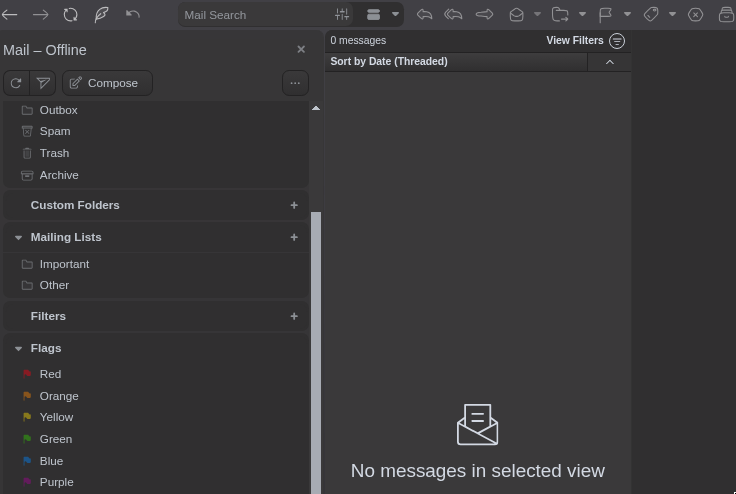736x494 pixels.
Task: Select the Yellow flag
Action: [156, 417]
